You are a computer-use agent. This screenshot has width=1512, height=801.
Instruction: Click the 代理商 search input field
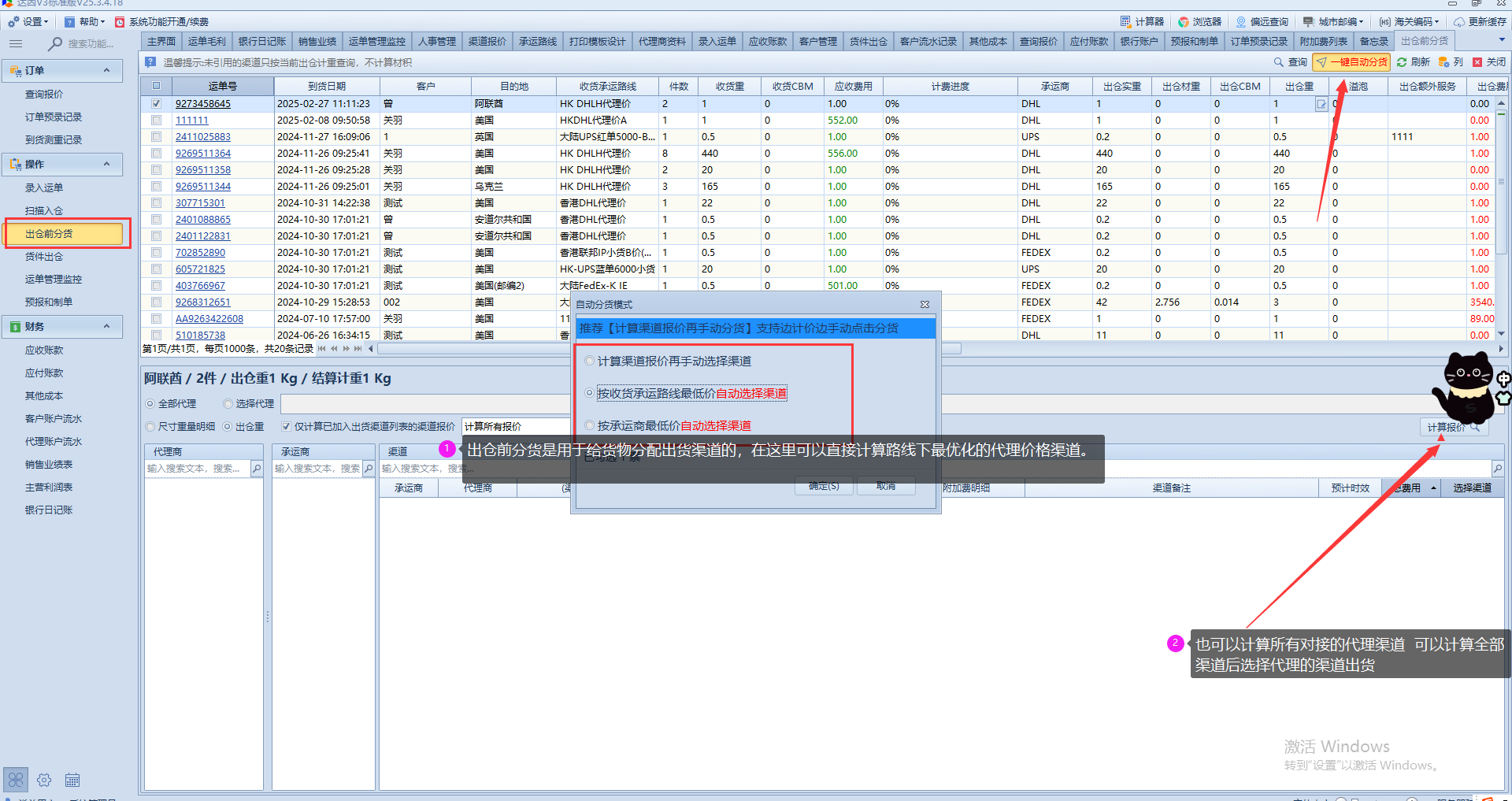pyautogui.click(x=197, y=469)
